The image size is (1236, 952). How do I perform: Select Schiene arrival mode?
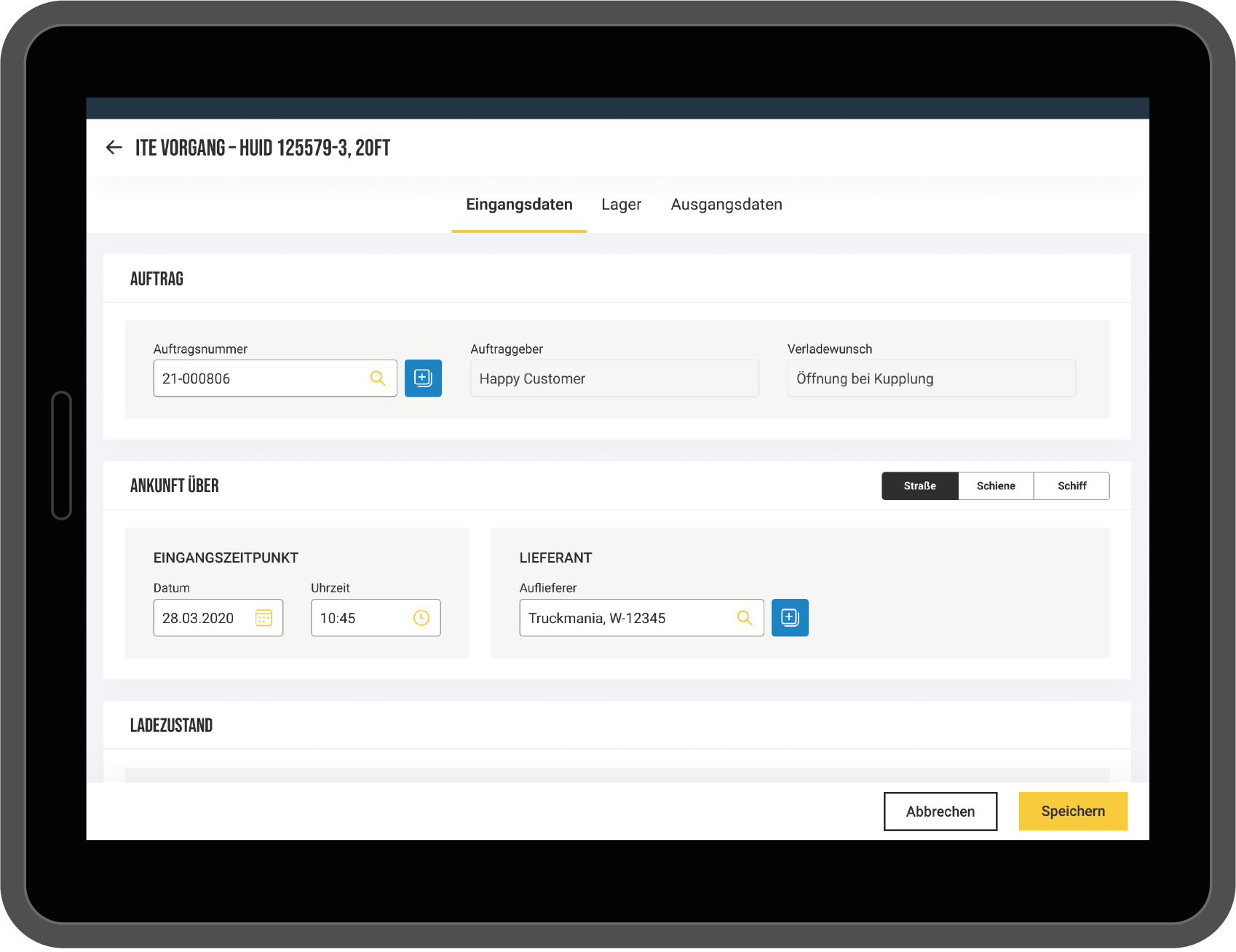(x=996, y=486)
